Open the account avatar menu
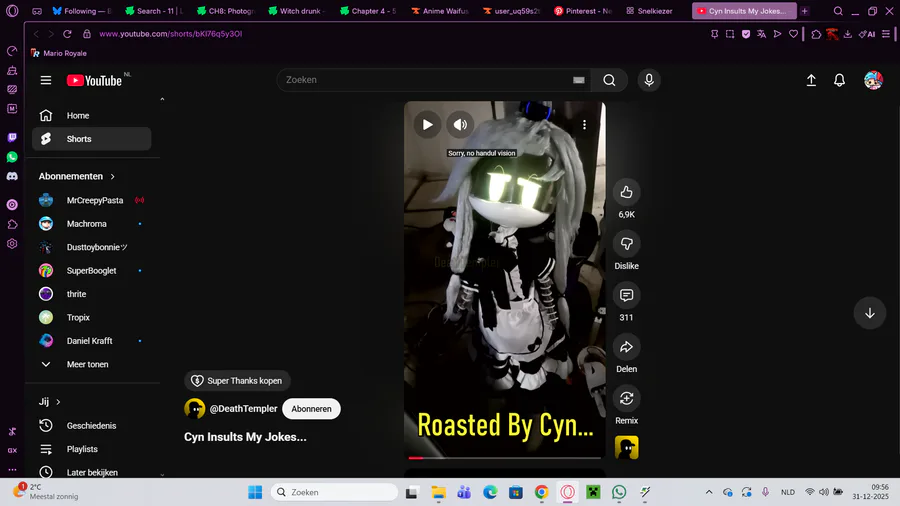This screenshot has height=506, width=900. [x=873, y=80]
